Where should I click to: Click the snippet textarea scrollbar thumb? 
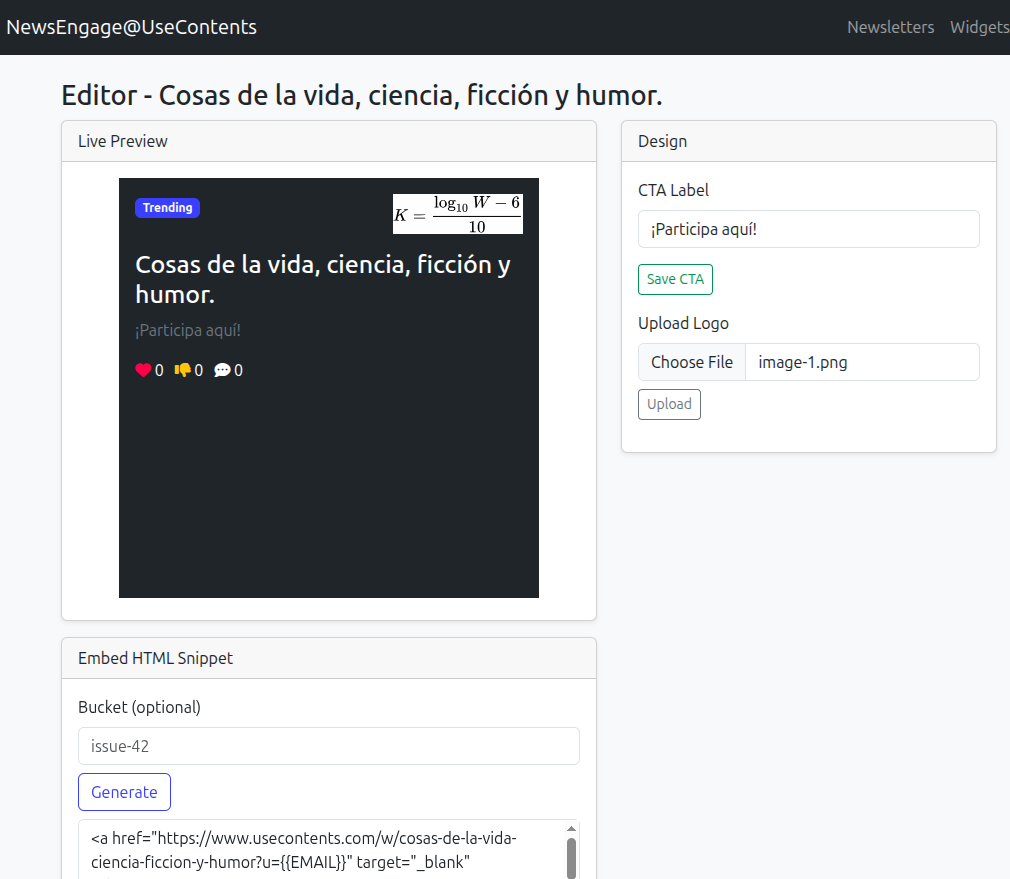[x=572, y=857]
